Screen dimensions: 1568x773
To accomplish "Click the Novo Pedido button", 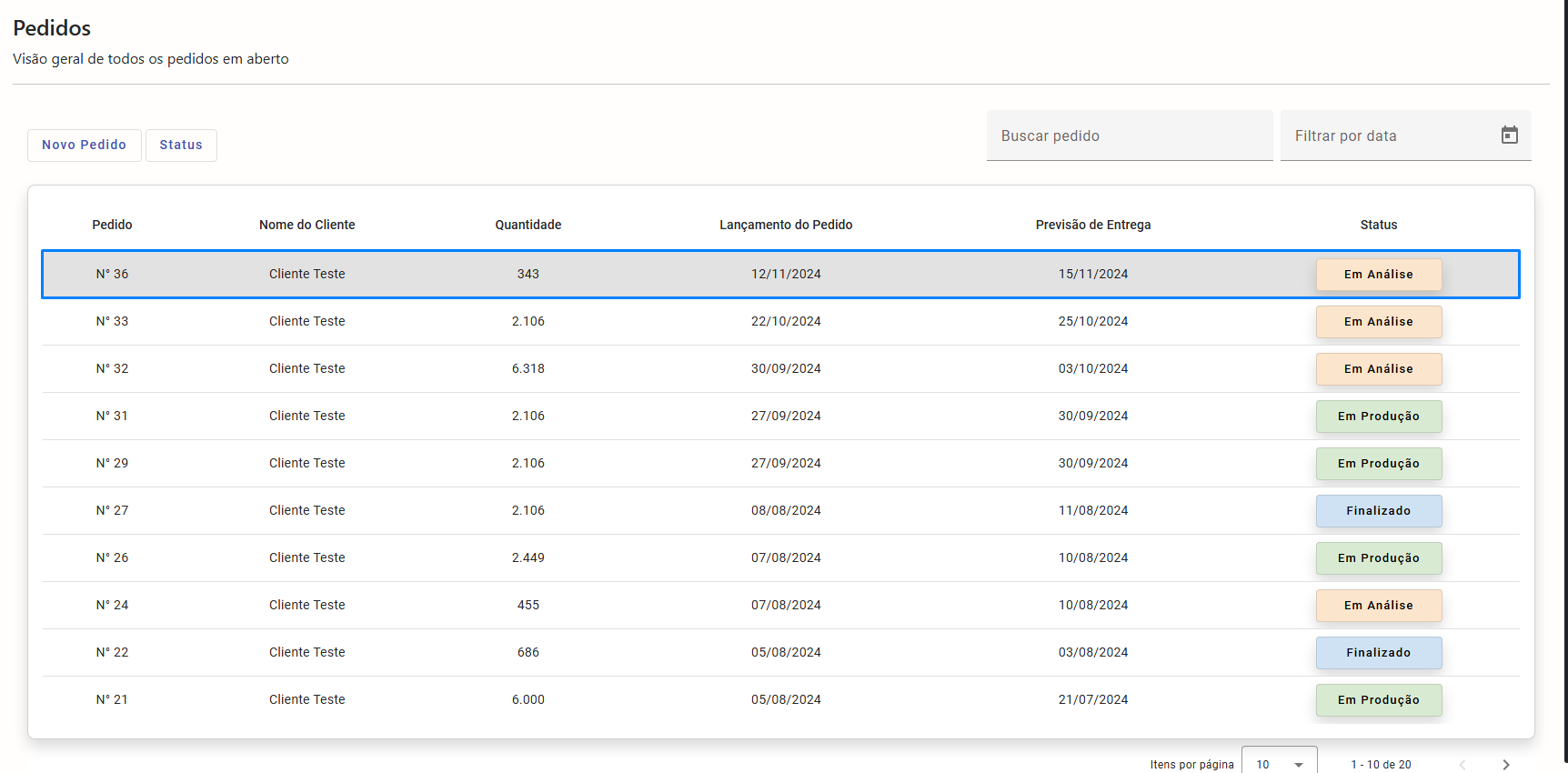I will click(84, 145).
